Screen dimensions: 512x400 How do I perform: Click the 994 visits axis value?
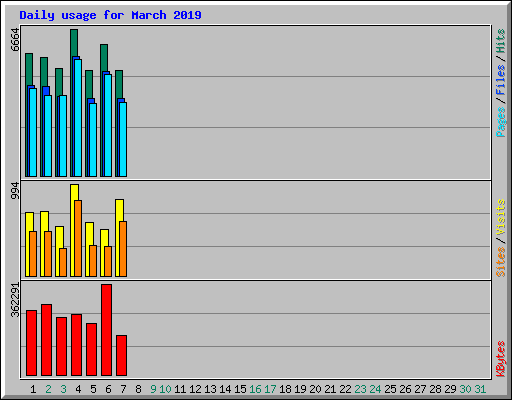pos(15,191)
